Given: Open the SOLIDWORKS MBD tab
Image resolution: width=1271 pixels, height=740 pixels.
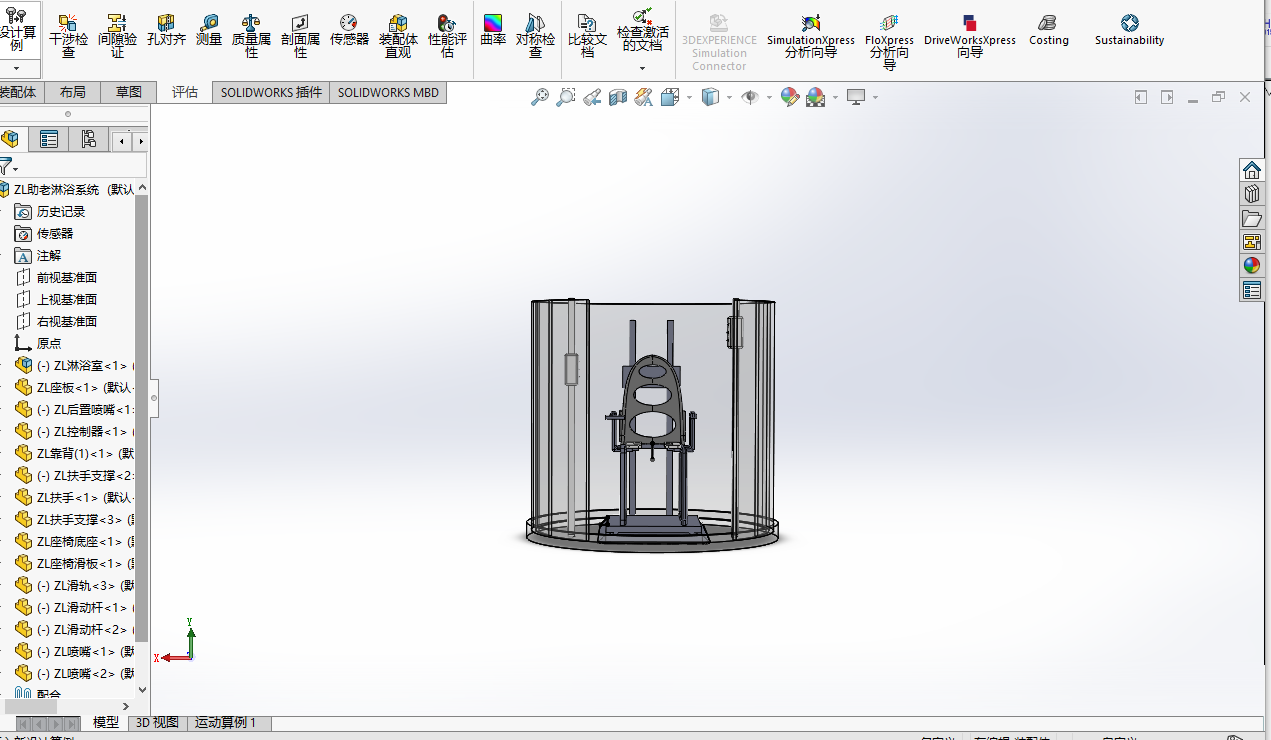Looking at the screenshot, I should tap(388, 92).
